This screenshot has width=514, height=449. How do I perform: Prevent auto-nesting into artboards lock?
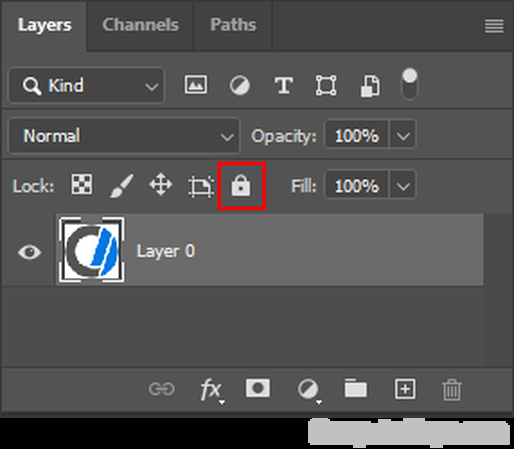(x=201, y=186)
